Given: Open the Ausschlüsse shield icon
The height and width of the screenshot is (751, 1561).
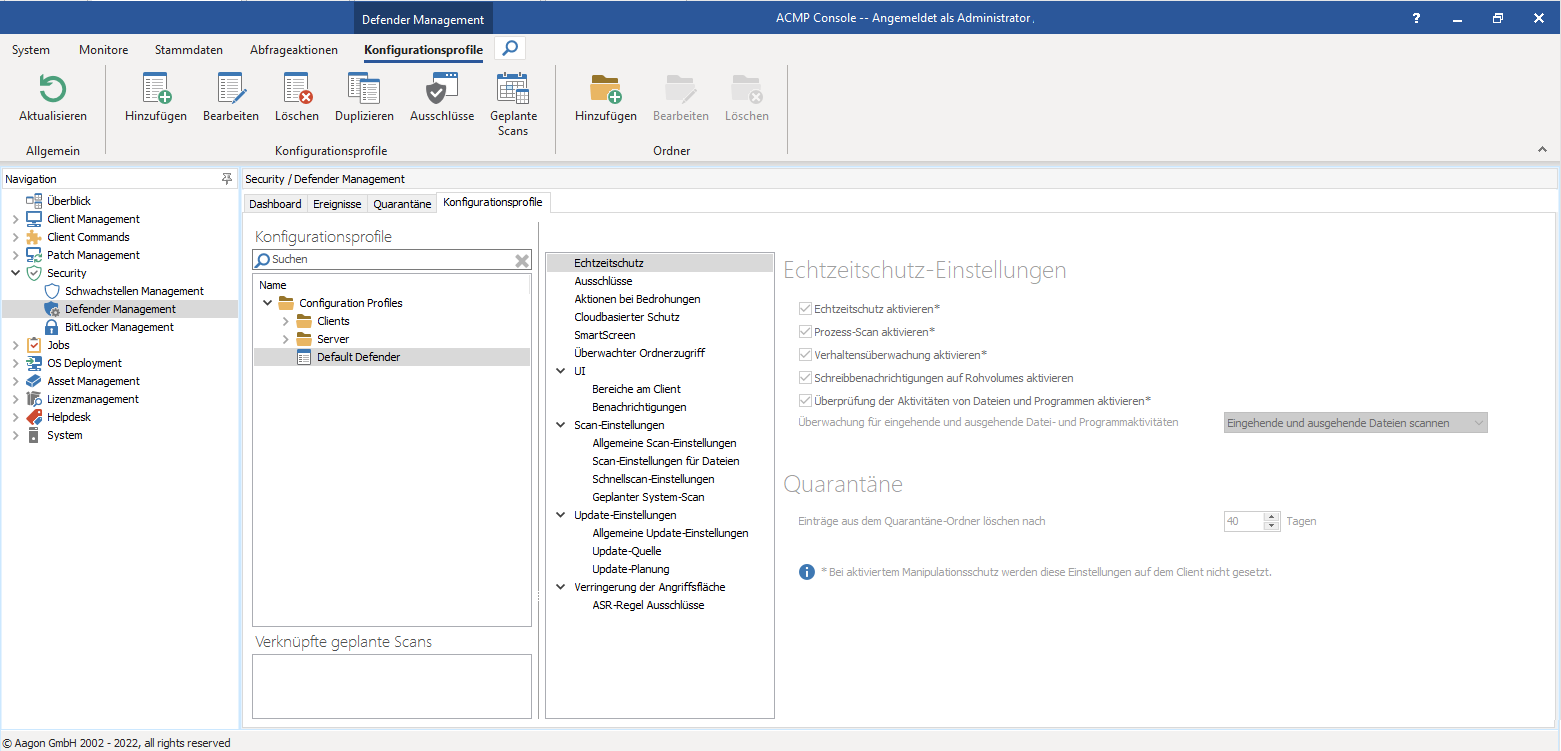Looking at the screenshot, I should coord(441,95).
